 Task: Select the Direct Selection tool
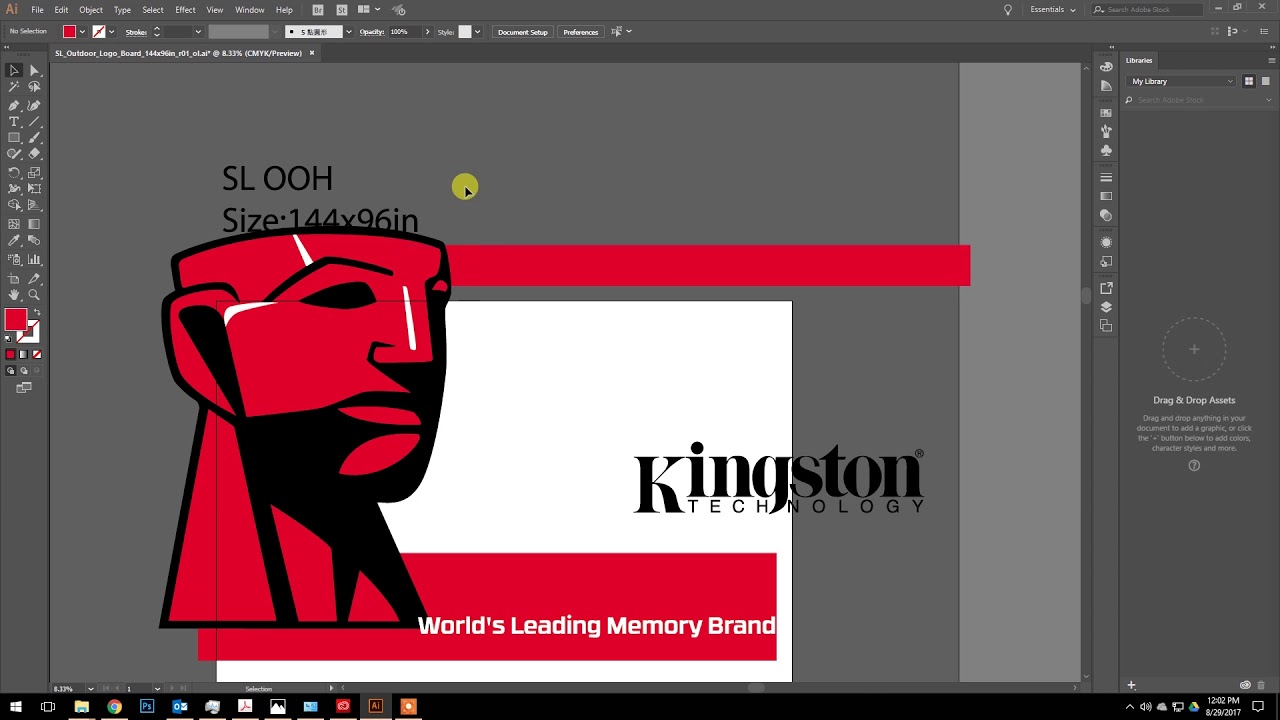34,70
